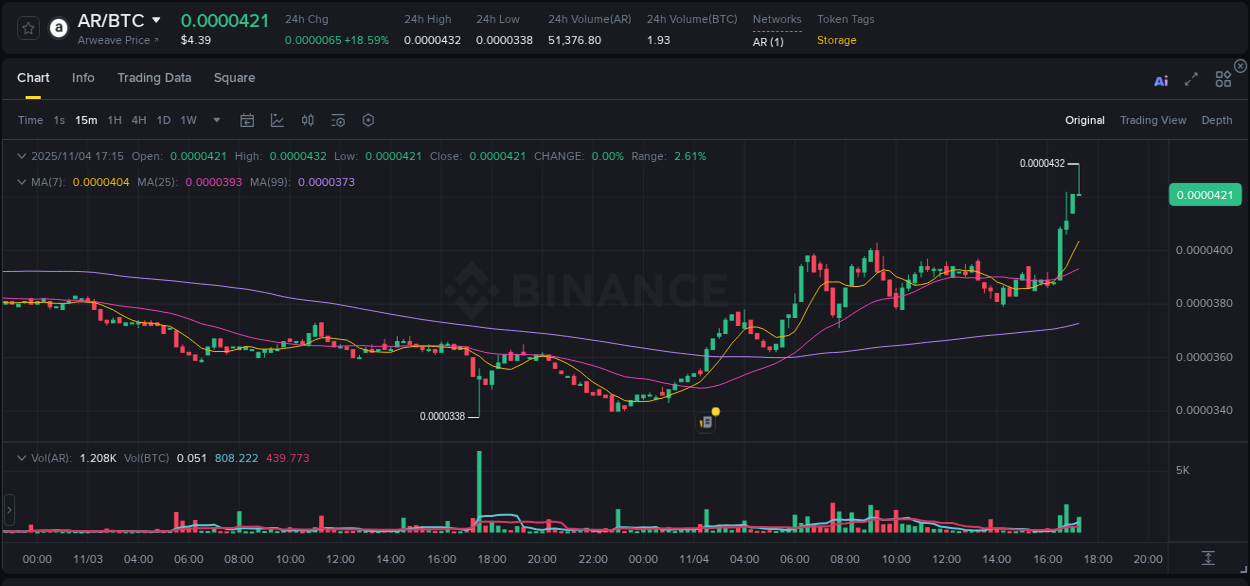The width and height of the screenshot is (1250, 586).
Task: Switch chart to Trading View mode
Action: (1153, 120)
